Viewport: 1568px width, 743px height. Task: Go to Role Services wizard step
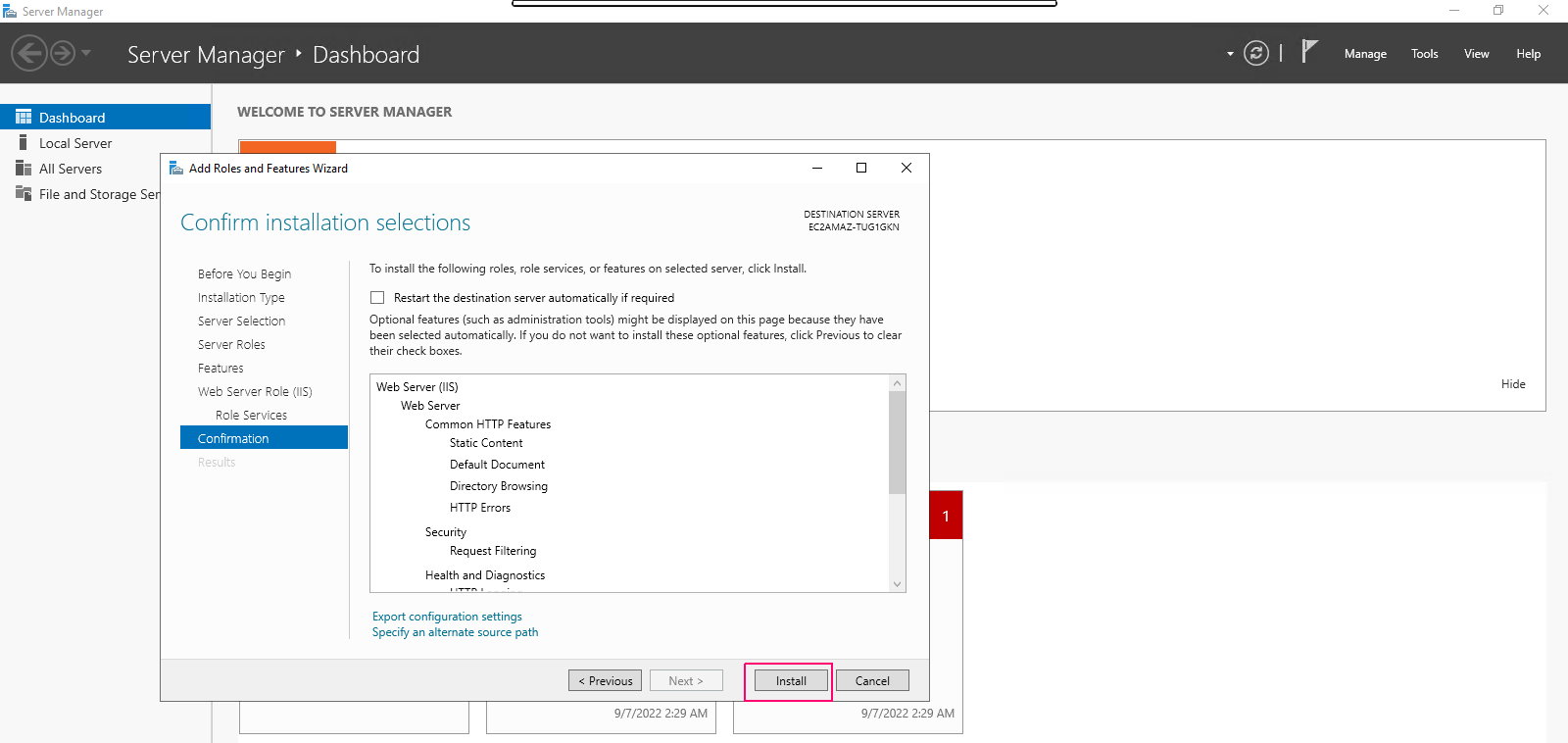(x=251, y=415)
